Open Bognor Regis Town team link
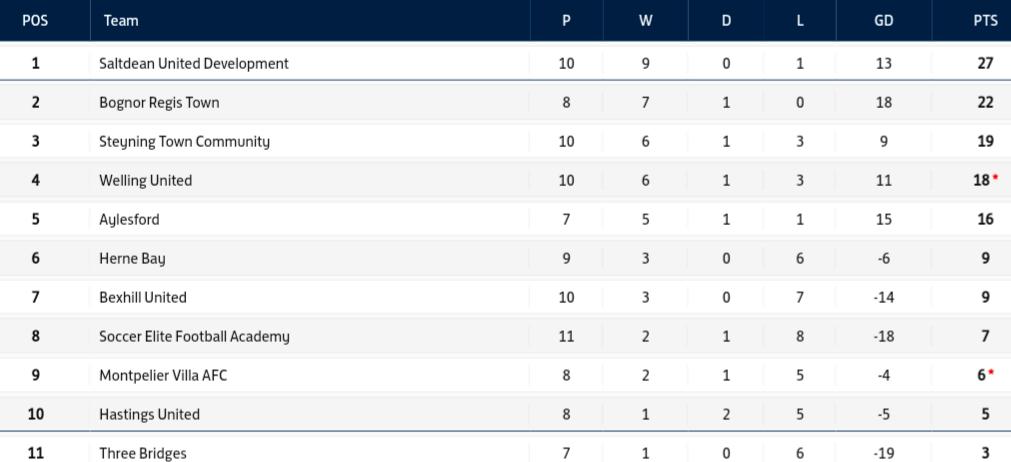Screen dimensions: 1011x462 (159, 102)
